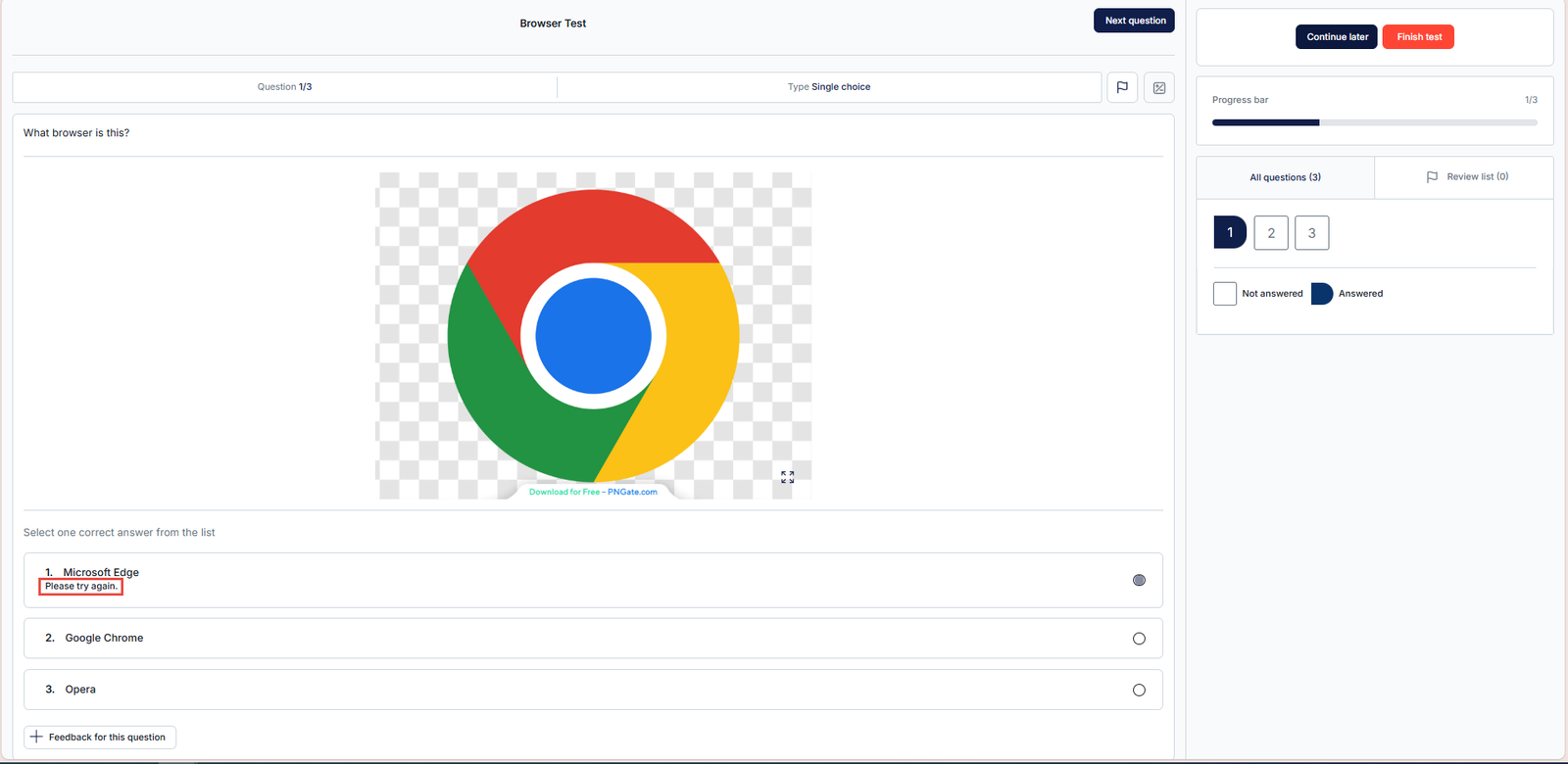Open the PNGate.com download link
Screen dimensions: 1568x764
pos(593,492)
